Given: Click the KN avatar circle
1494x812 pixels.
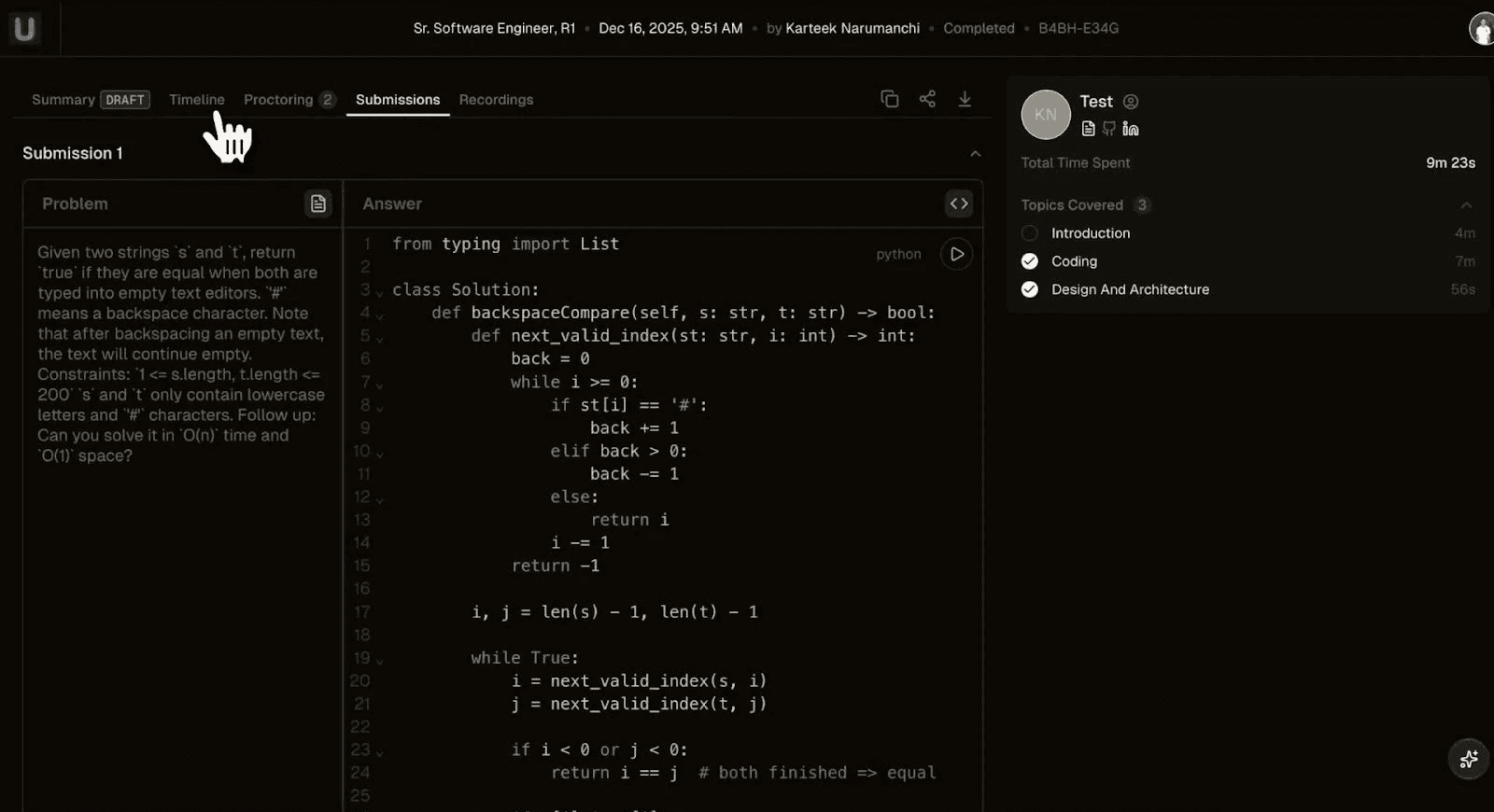Looking at the screenshot, I should pos(1046,115).
